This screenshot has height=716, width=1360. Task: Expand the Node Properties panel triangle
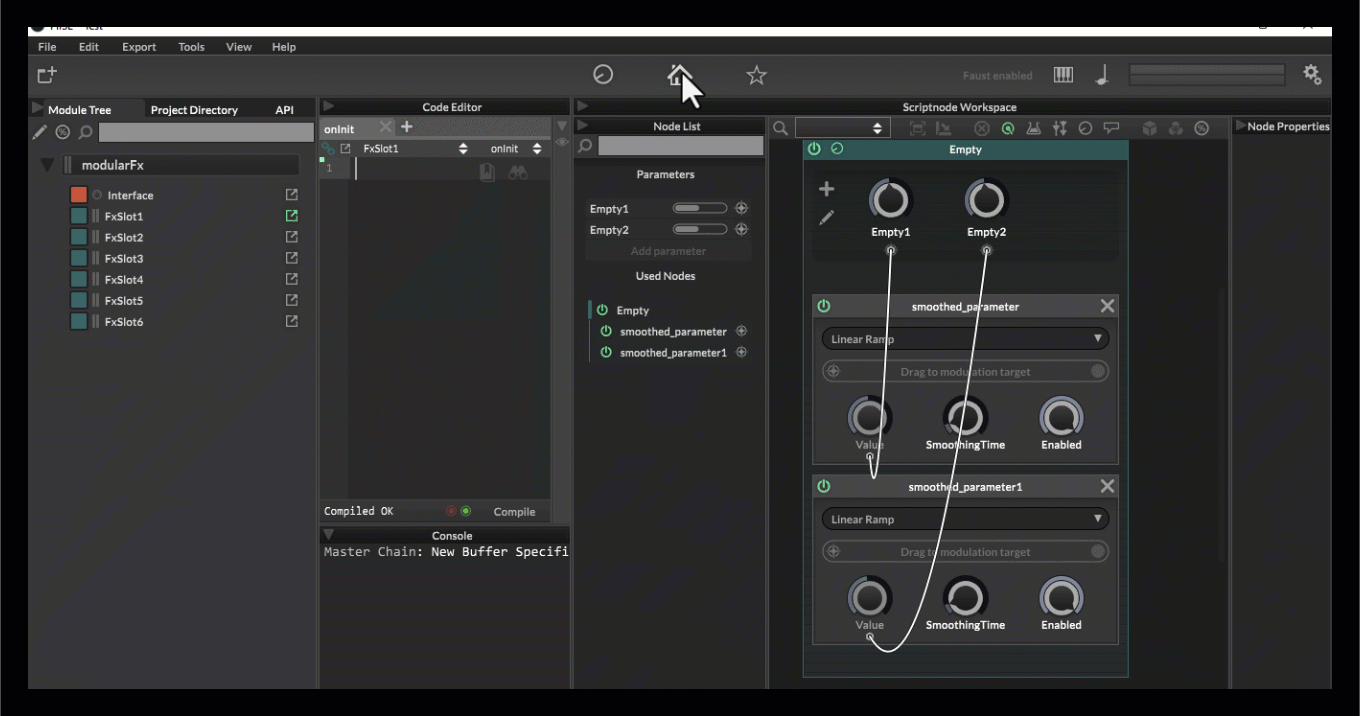coord(1241,126)
